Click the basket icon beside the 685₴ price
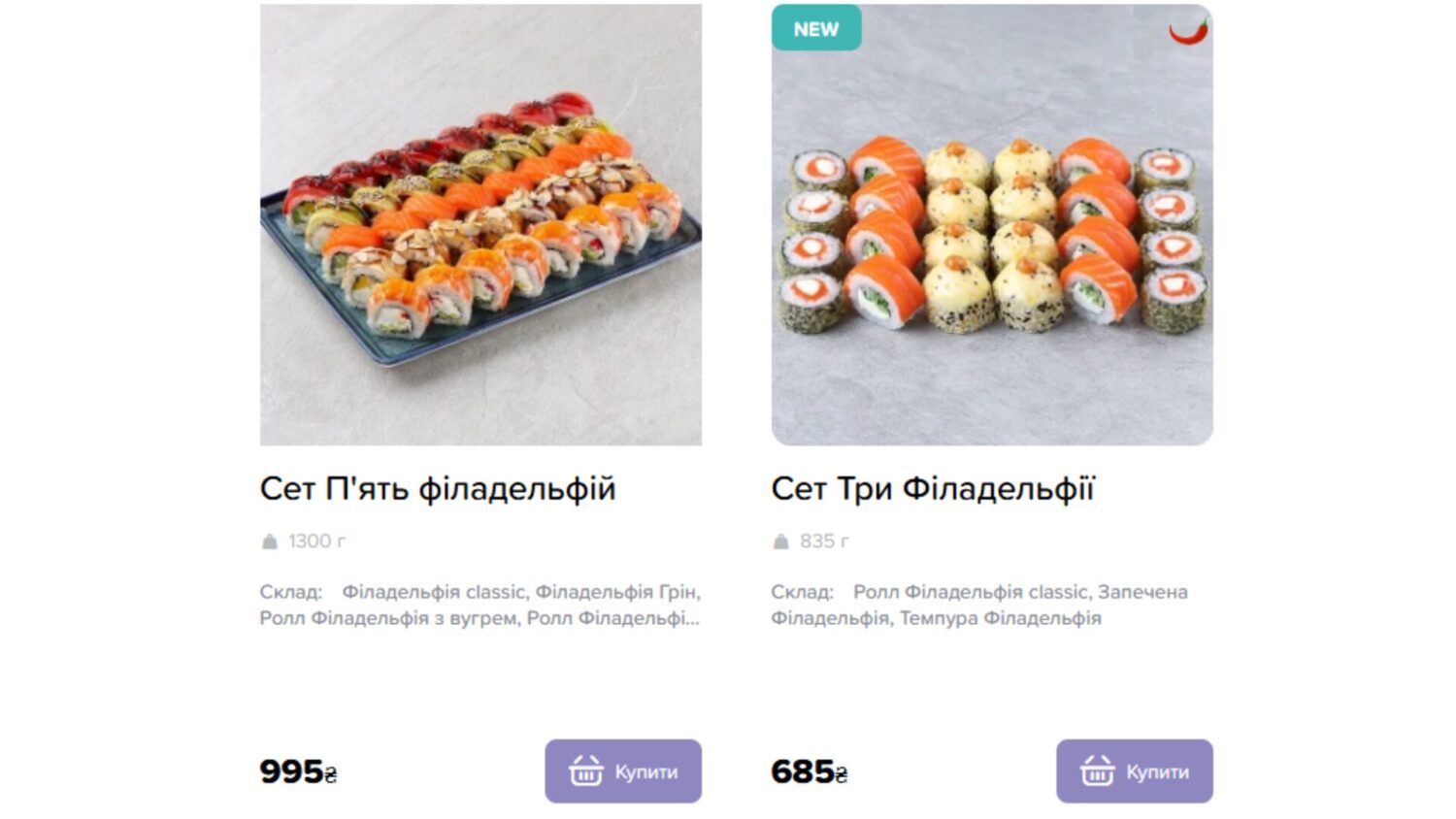 [1097, 770]
